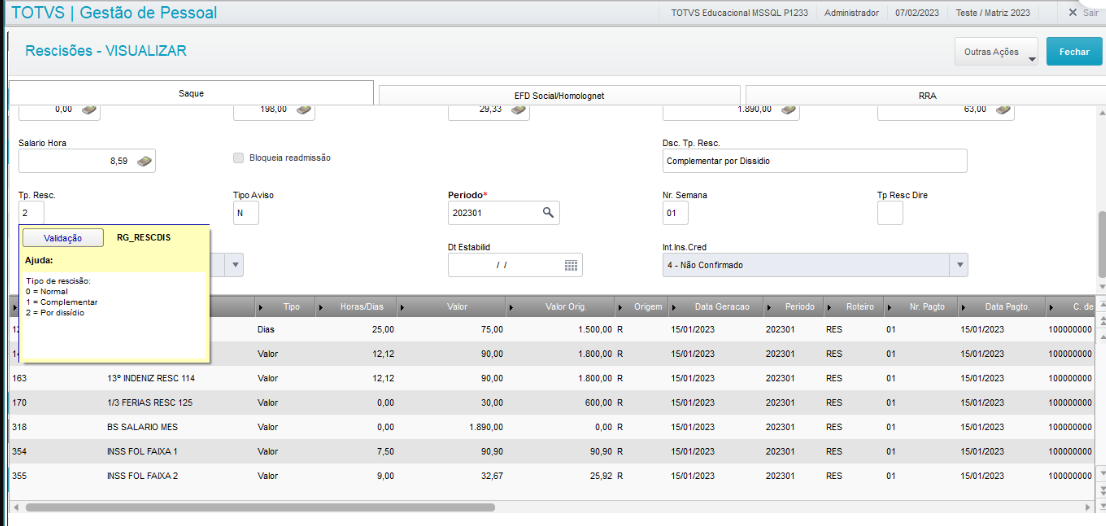The width and height of the screenshot is (1106, 526).
Task: Click the RG_RESCDIS field name in tooltip
Action: pos(144,238)
